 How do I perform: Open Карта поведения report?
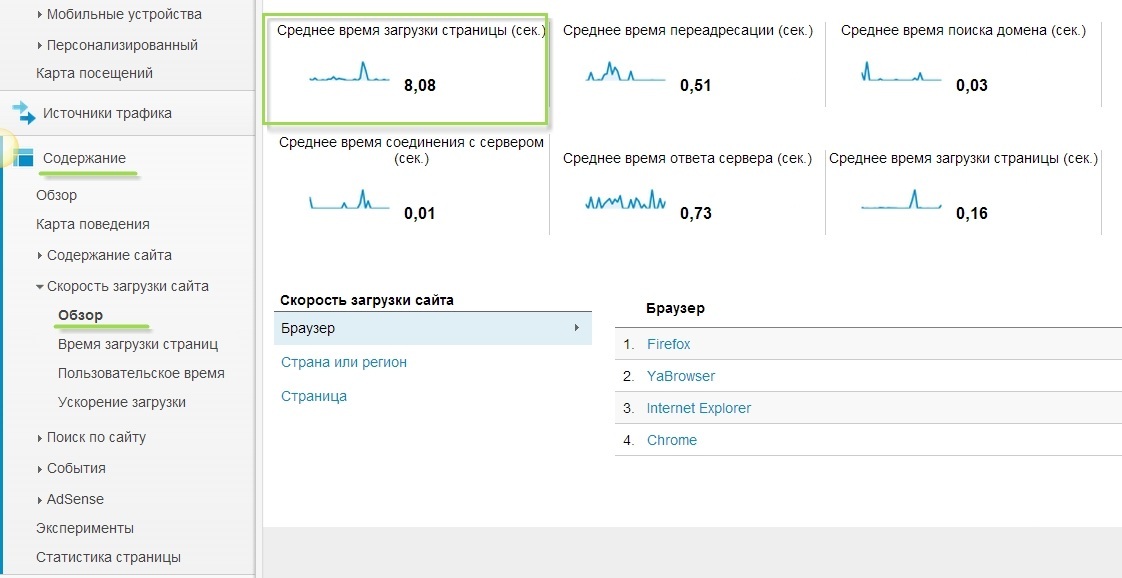(x=93, y=224)
